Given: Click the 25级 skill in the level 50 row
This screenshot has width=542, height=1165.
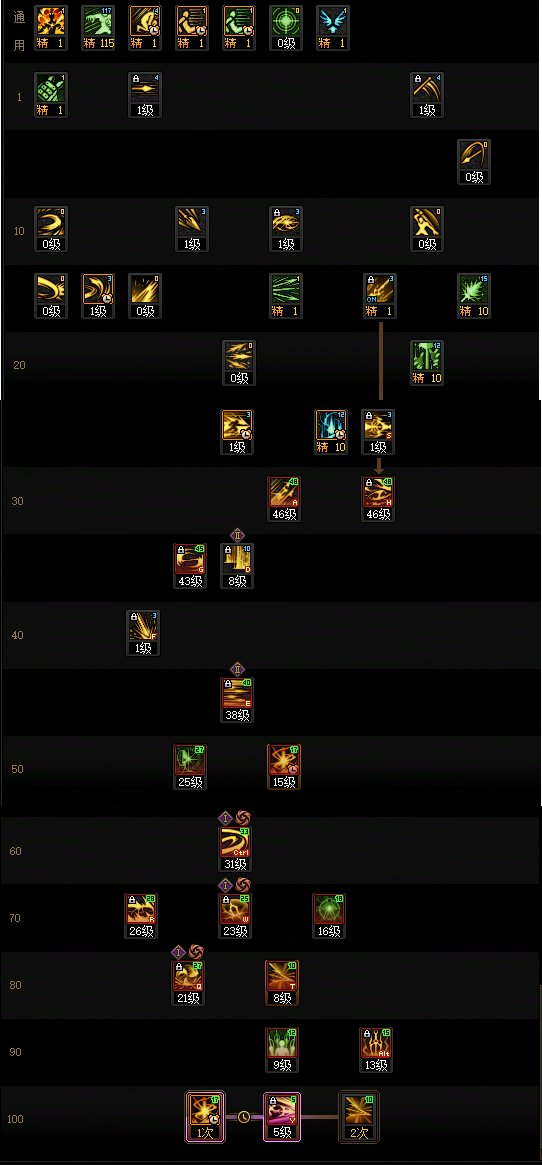Looking at the screenshot, I should point(190,767).
